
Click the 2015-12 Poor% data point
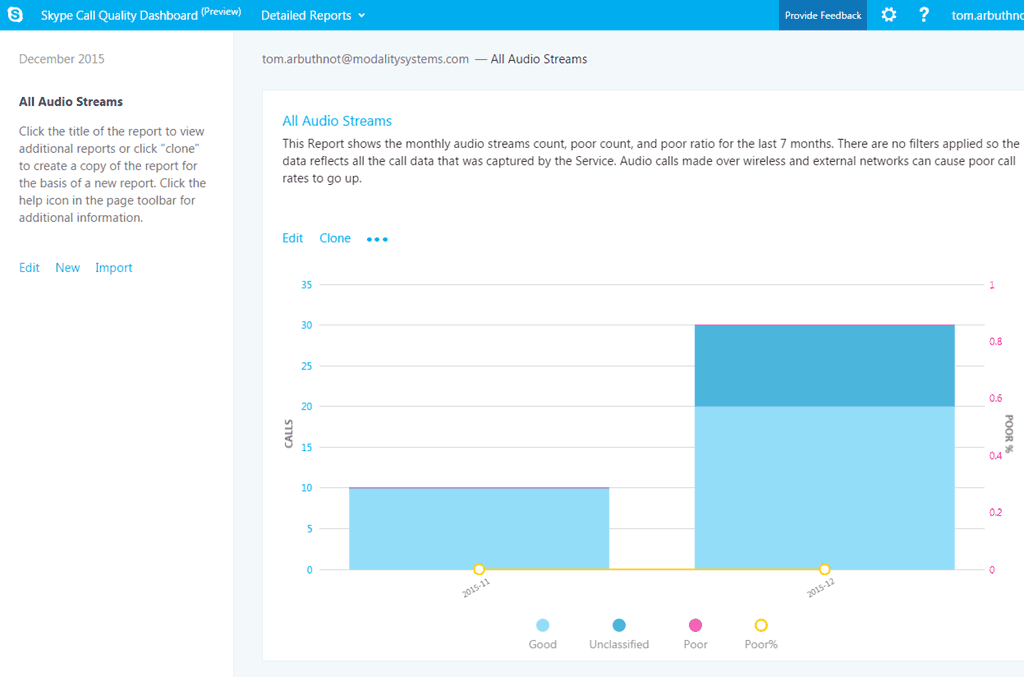click(x=824, y=569)
